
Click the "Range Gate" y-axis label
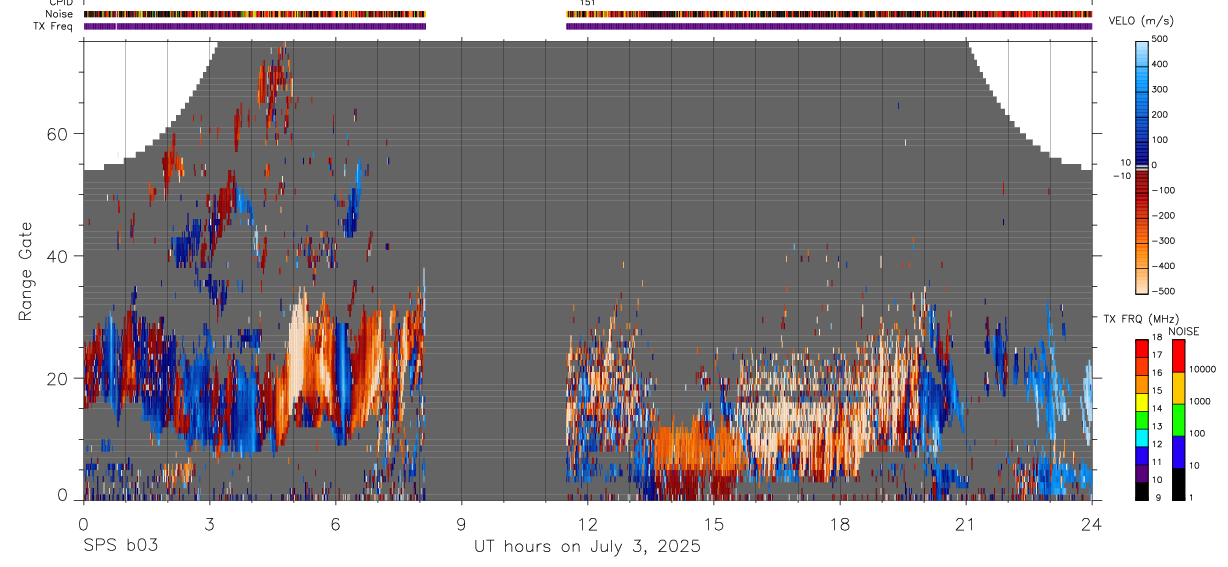(x=27, y=269)
